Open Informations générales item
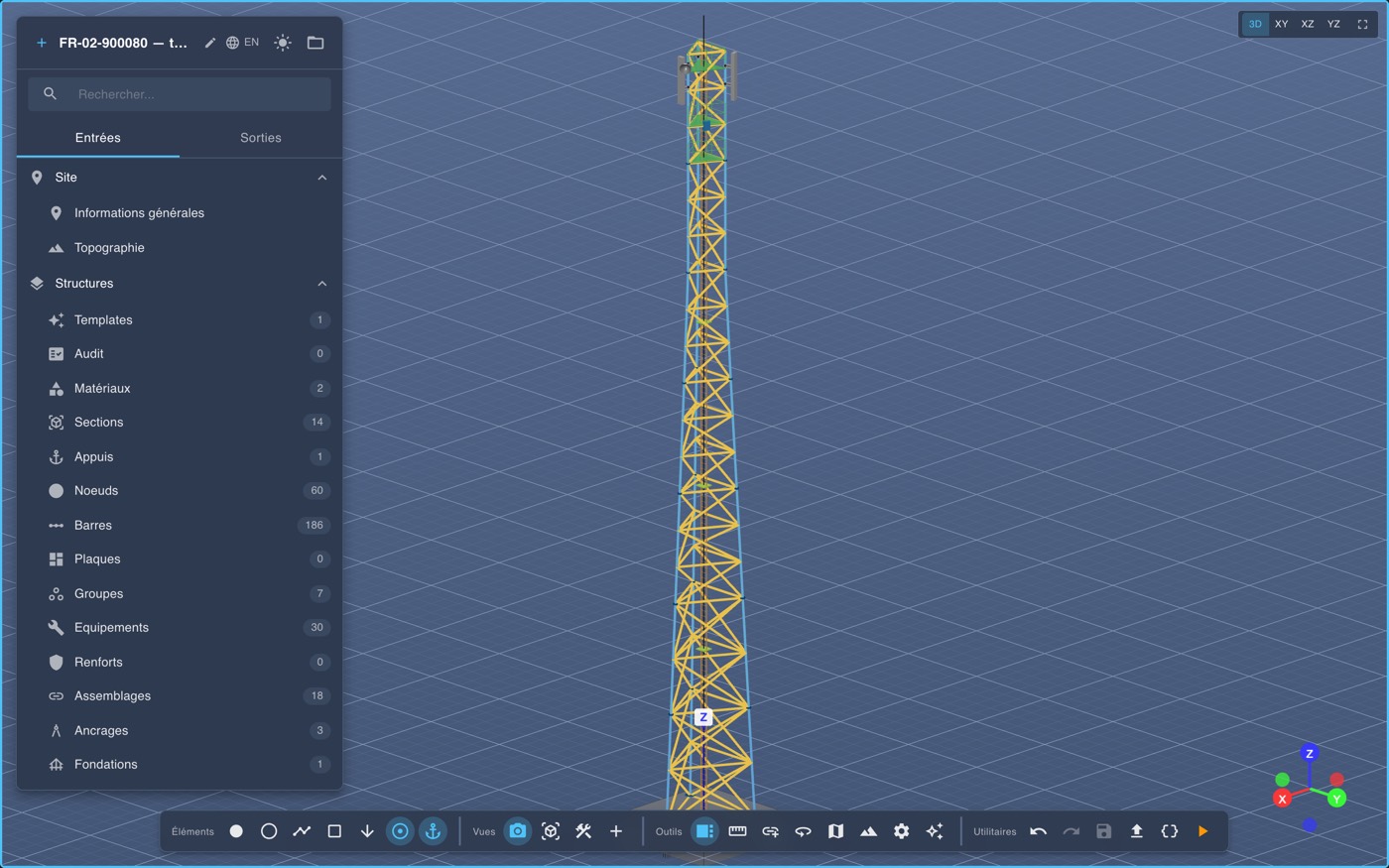Image resolution: width=1389 pixels, height=868 pixels. tap(180, 213)
